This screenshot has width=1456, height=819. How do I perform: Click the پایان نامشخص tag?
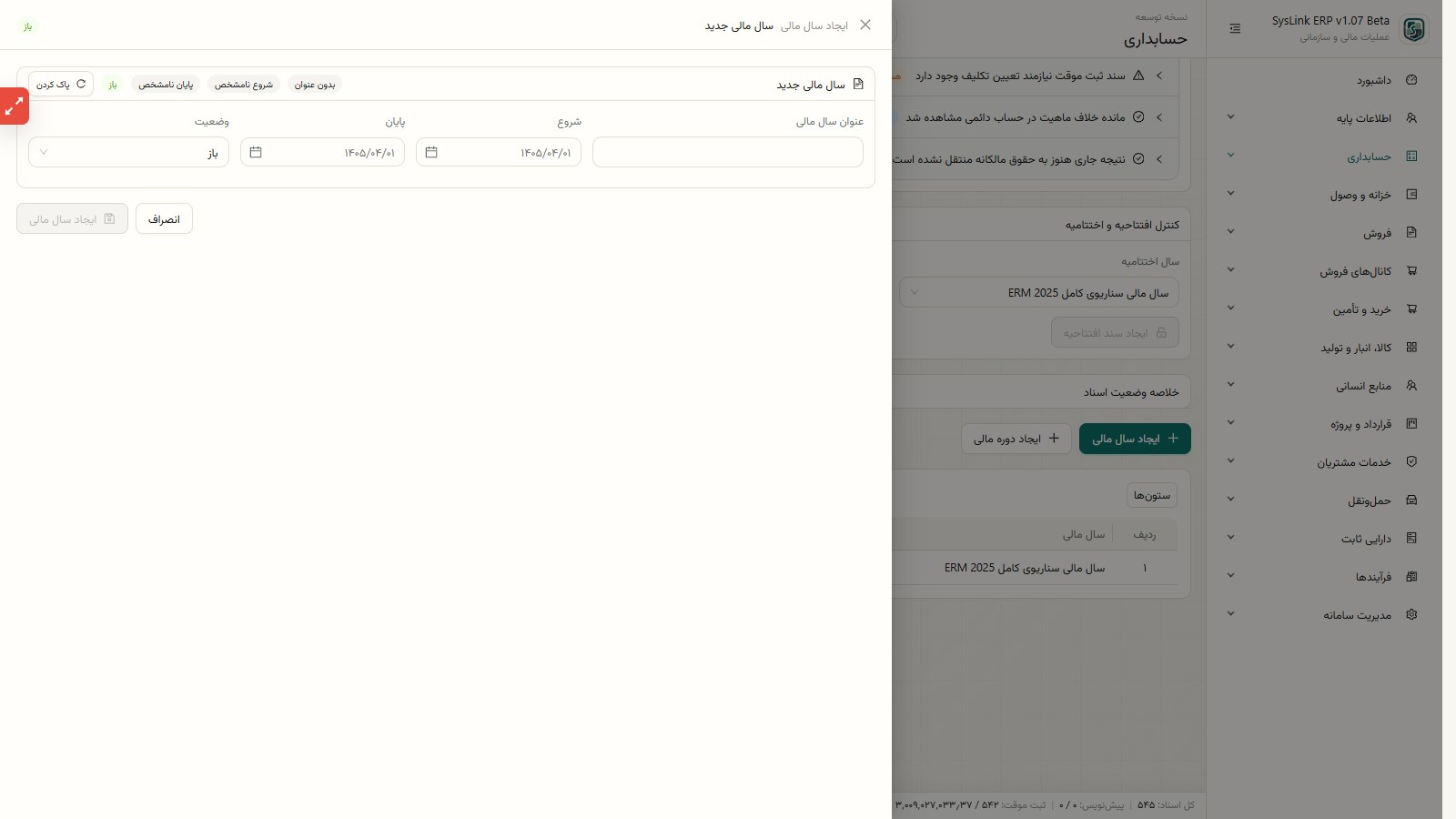tap(166, 84)
